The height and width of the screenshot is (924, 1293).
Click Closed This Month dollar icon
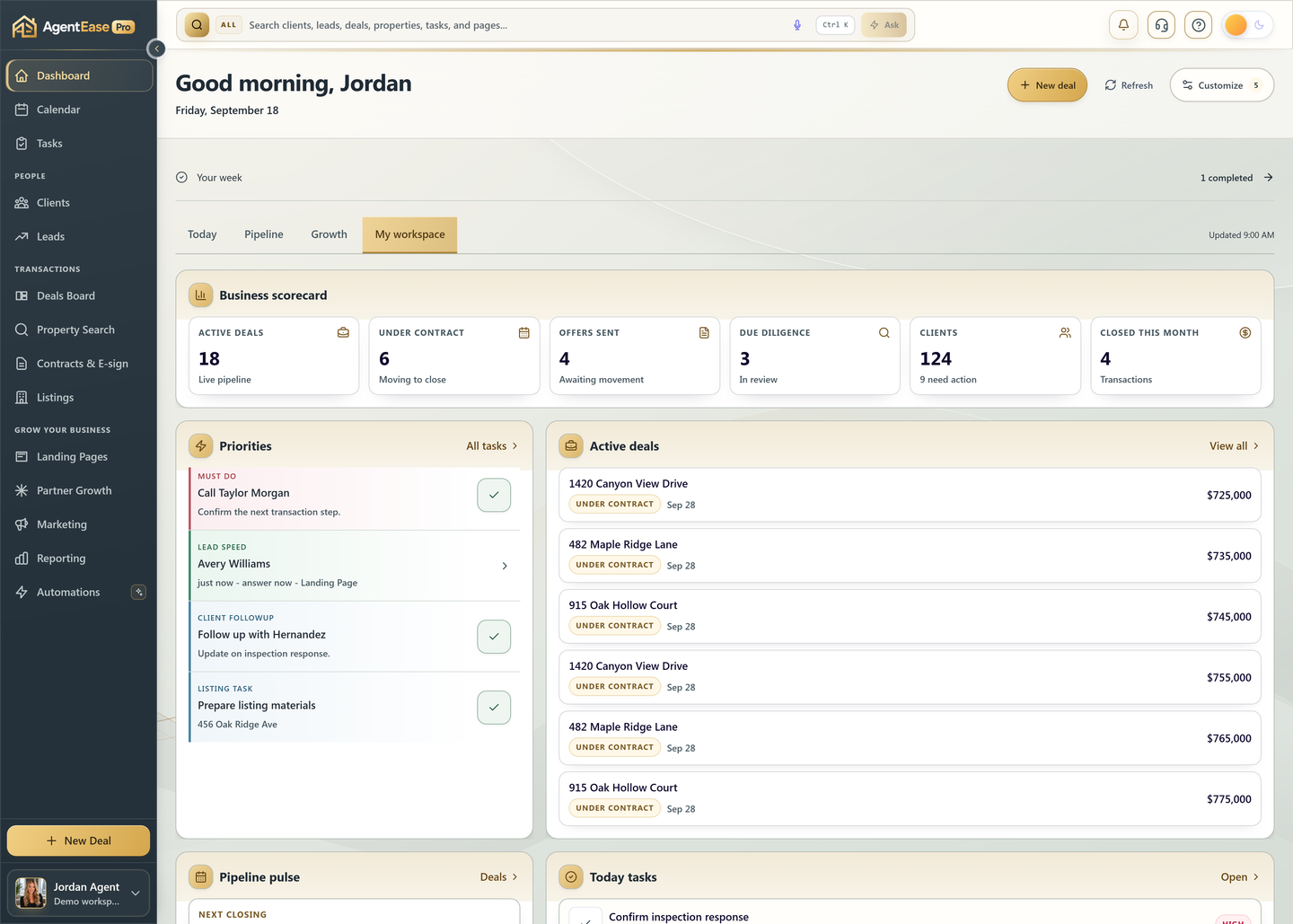tap(1245, 332)
